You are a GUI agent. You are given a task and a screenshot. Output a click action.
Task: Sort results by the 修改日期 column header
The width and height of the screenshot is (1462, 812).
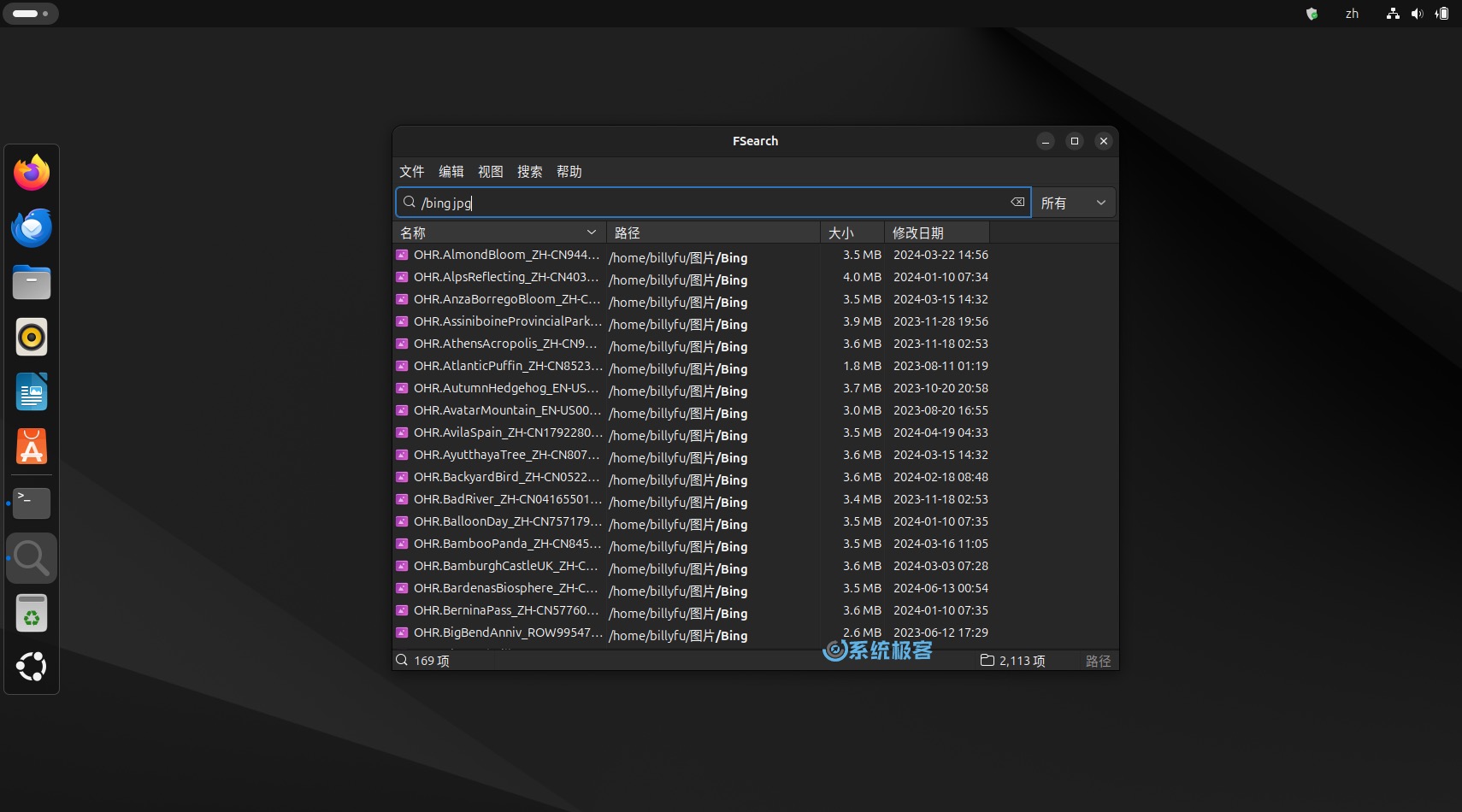937,232
